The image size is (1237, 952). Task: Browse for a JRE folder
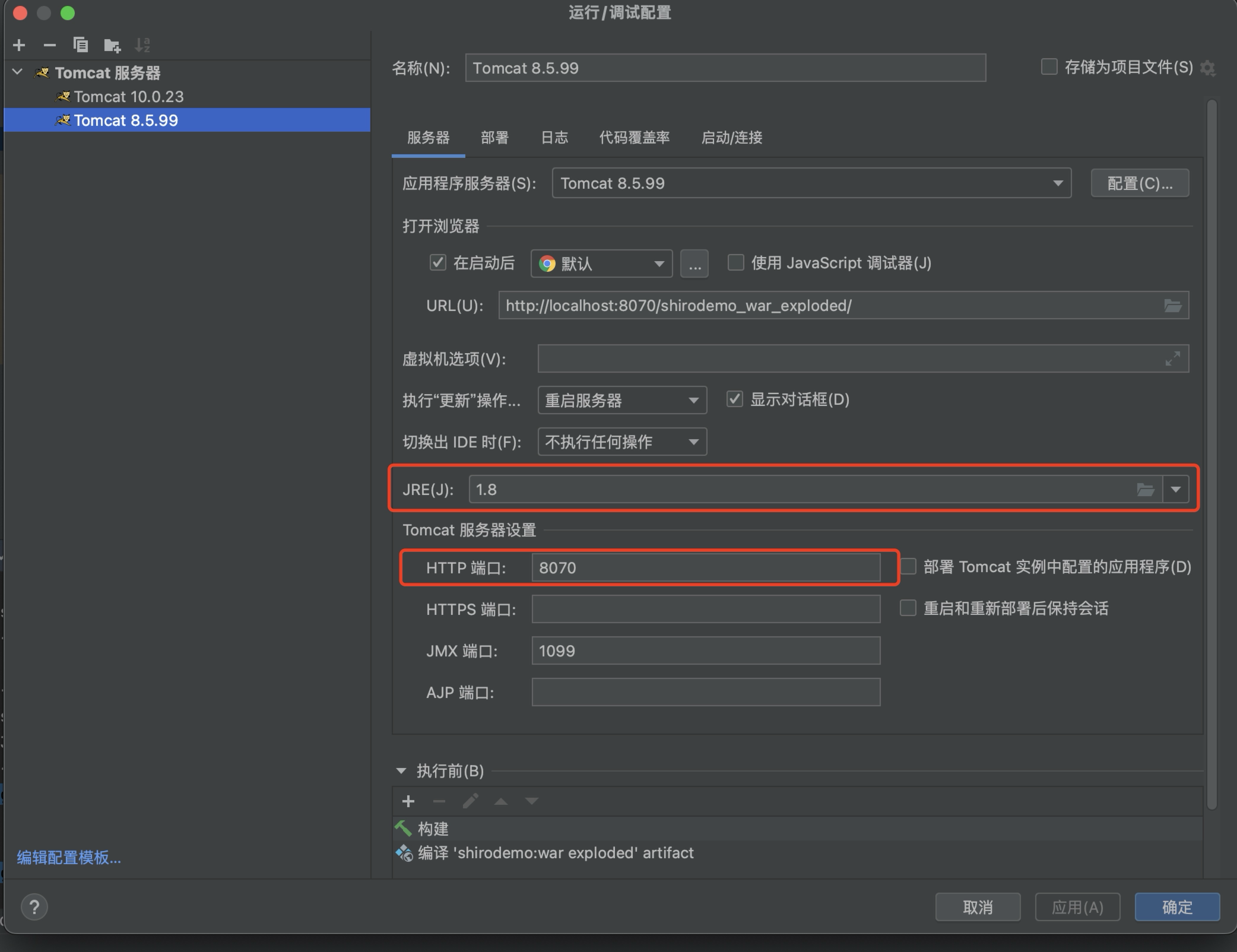1146,490
